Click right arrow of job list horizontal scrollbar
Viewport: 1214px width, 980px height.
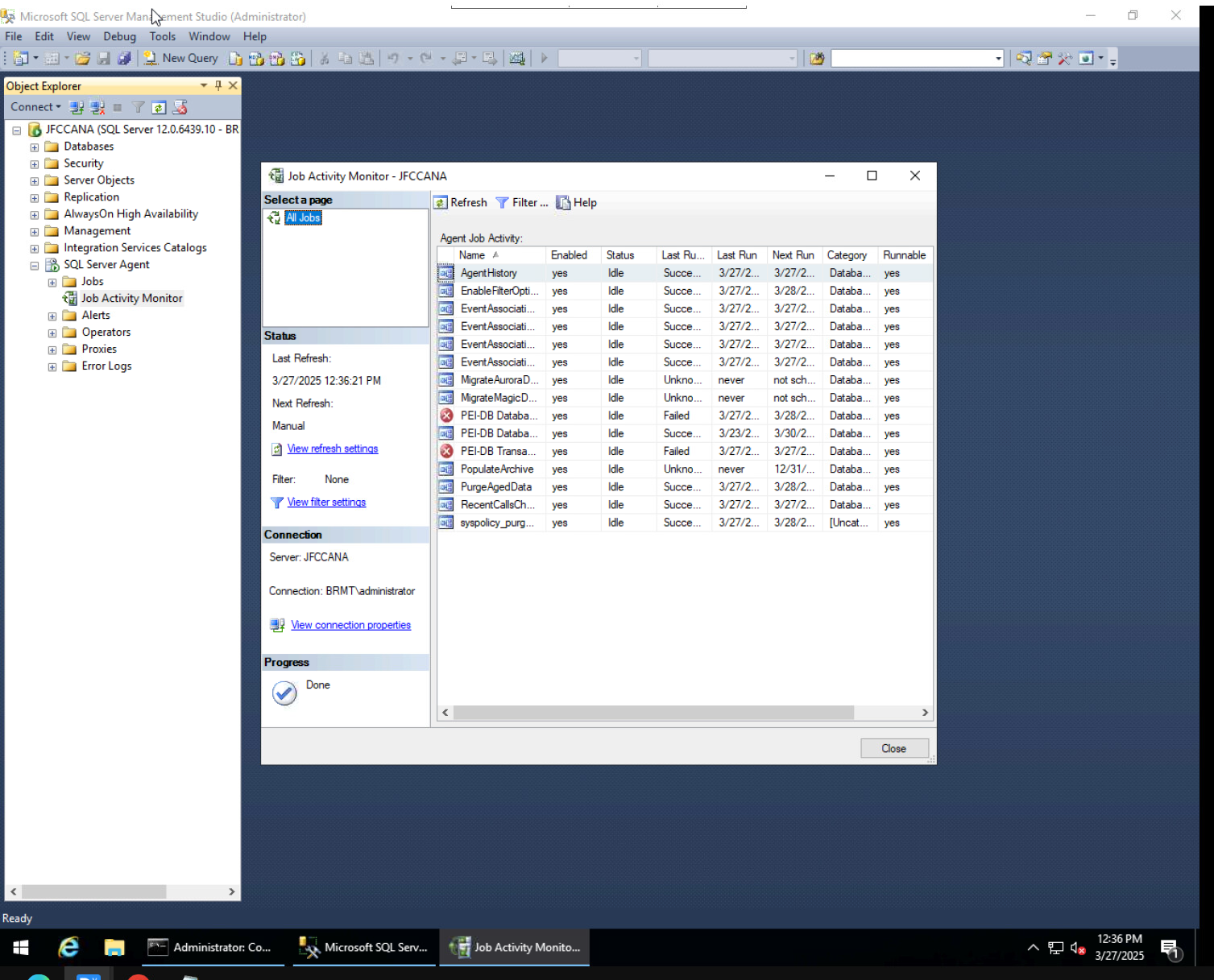(x=925, y=713)
